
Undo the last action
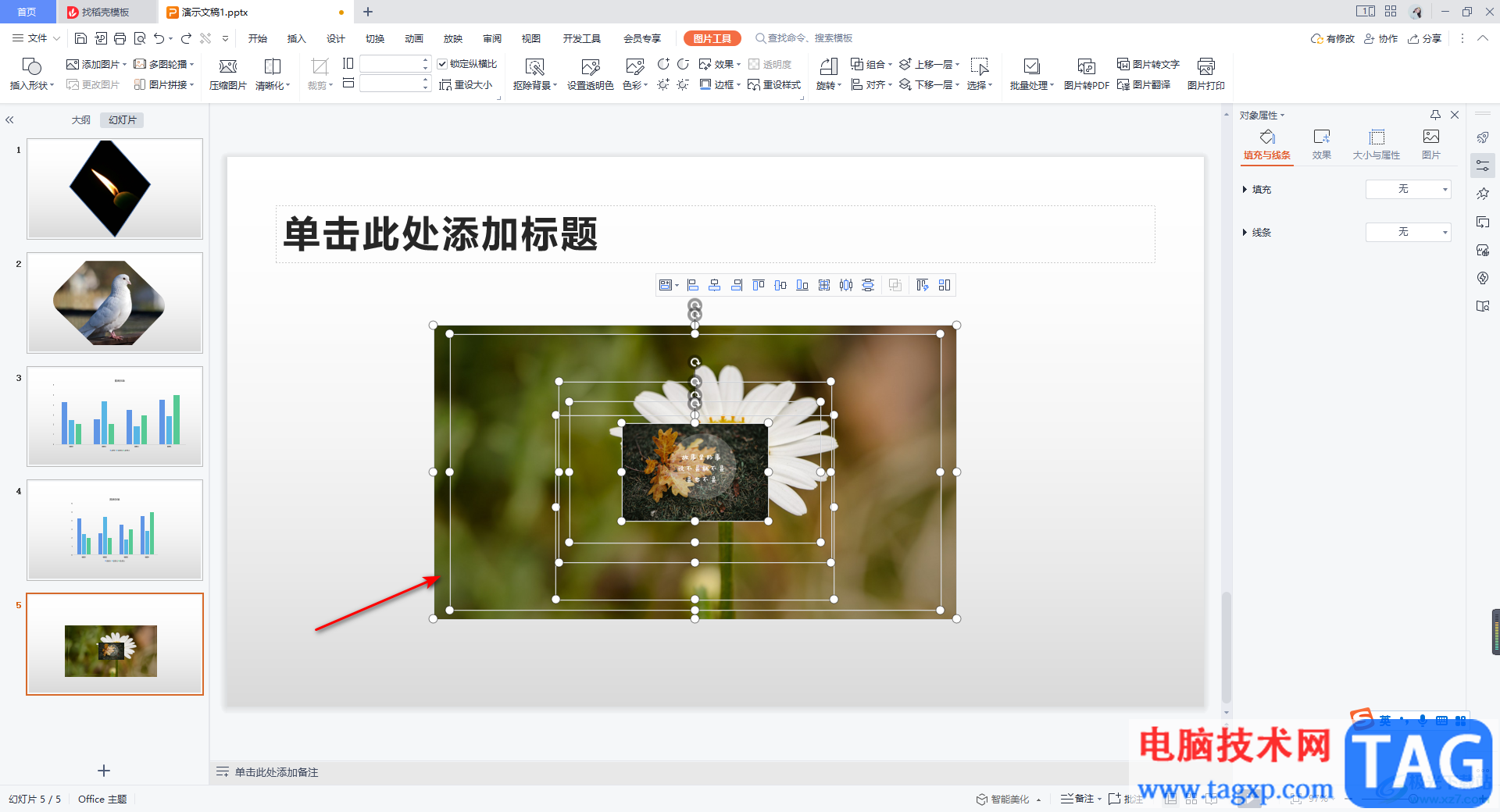(159, 38)
